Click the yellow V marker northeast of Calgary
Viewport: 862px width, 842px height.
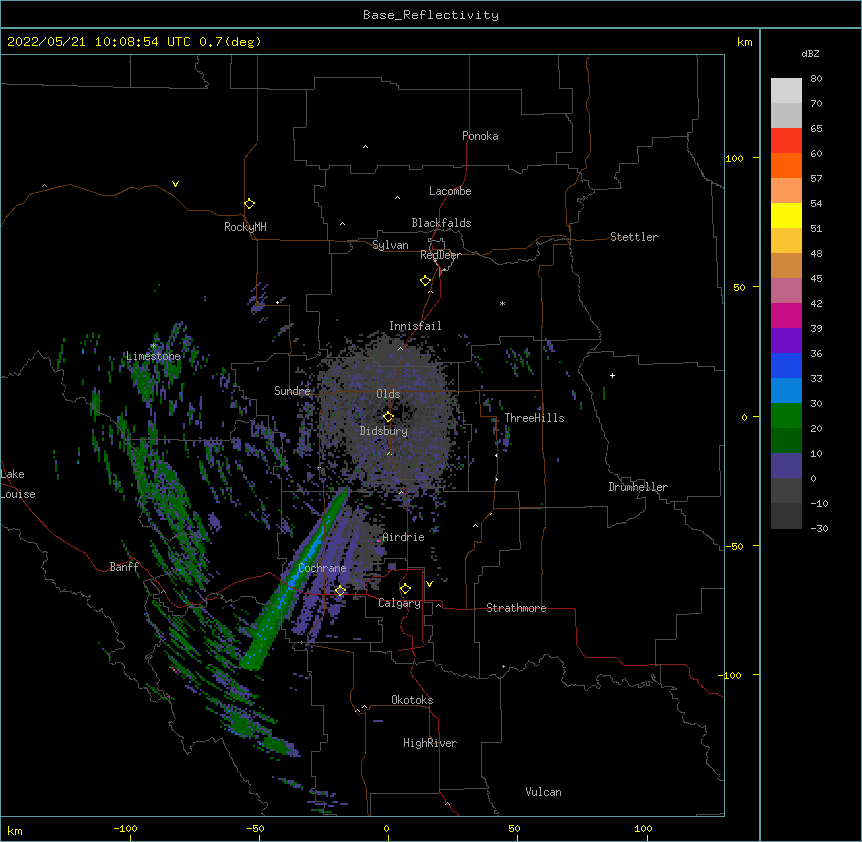point(429,584)
